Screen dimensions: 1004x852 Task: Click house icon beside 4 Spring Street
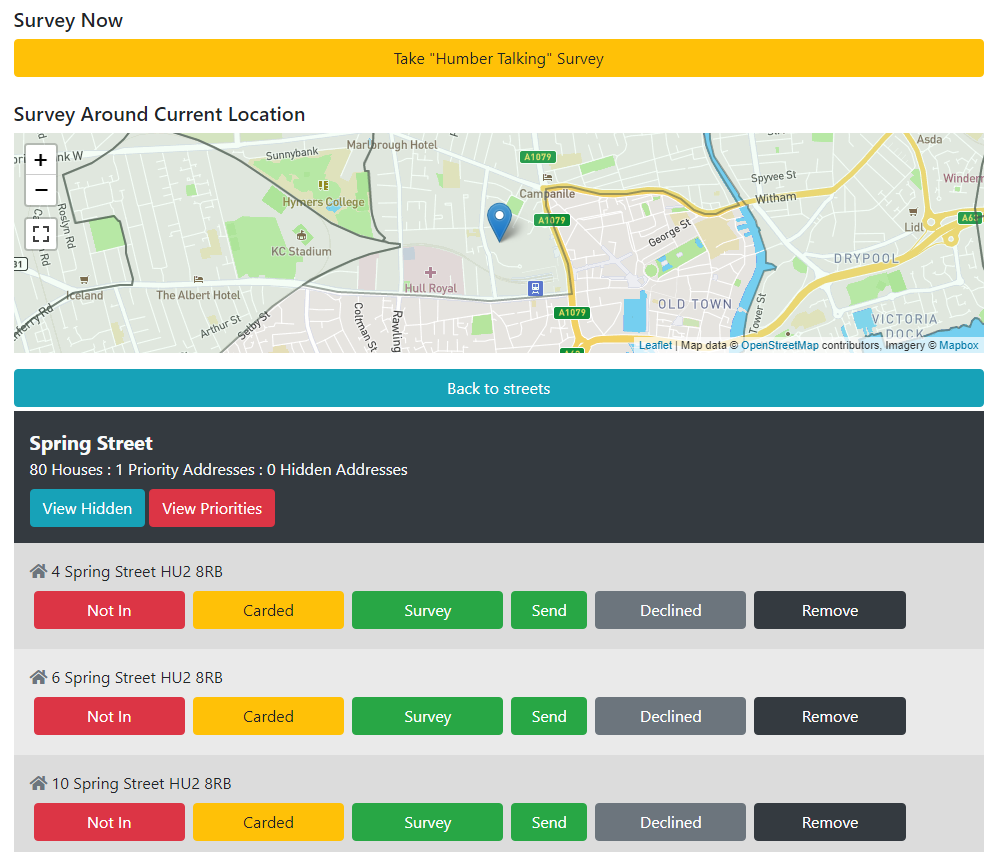(39, 572)
